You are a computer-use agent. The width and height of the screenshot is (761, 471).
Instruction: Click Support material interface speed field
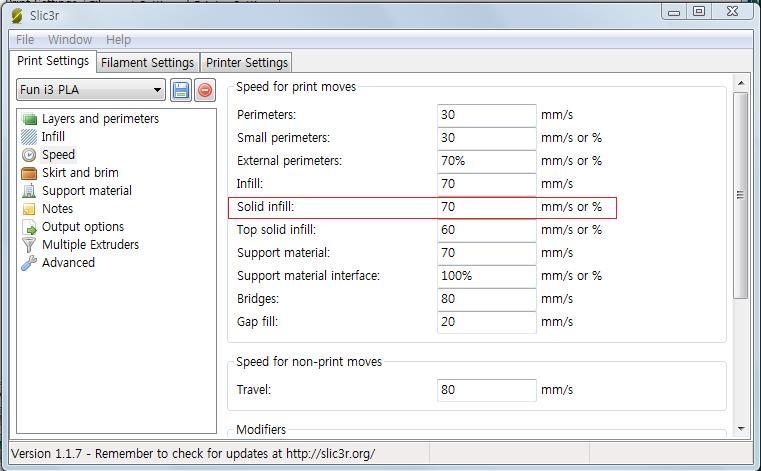(487, 276)
